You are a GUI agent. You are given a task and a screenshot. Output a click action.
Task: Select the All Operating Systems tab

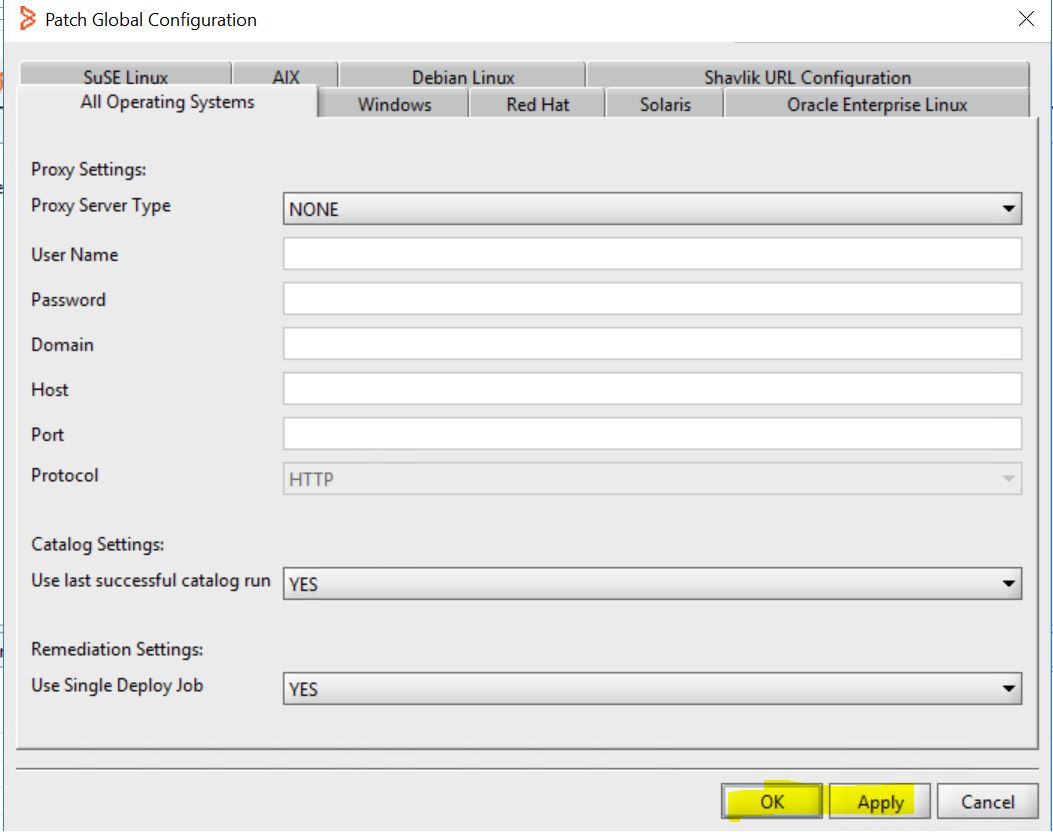point(167,102)
